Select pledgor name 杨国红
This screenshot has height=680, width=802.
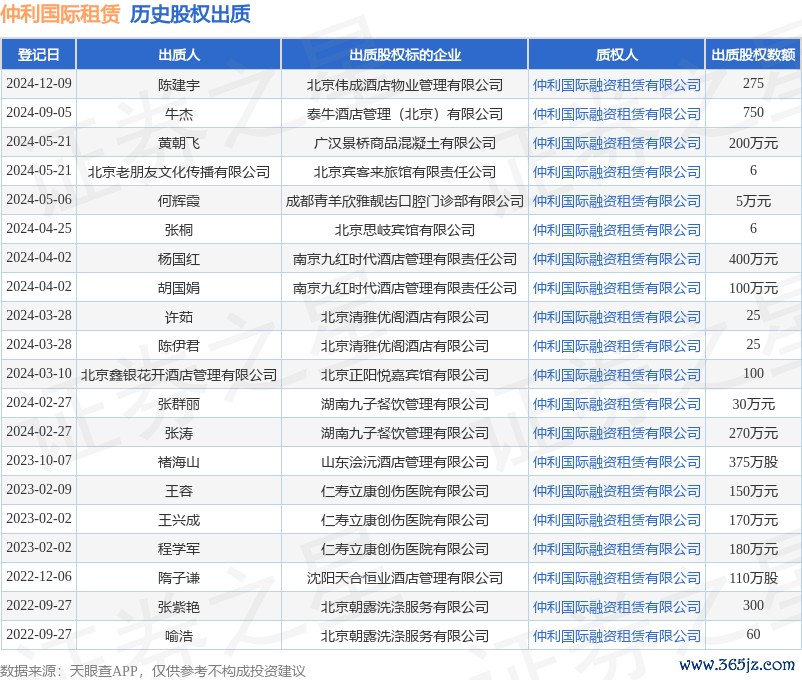[x=179, y=259]
